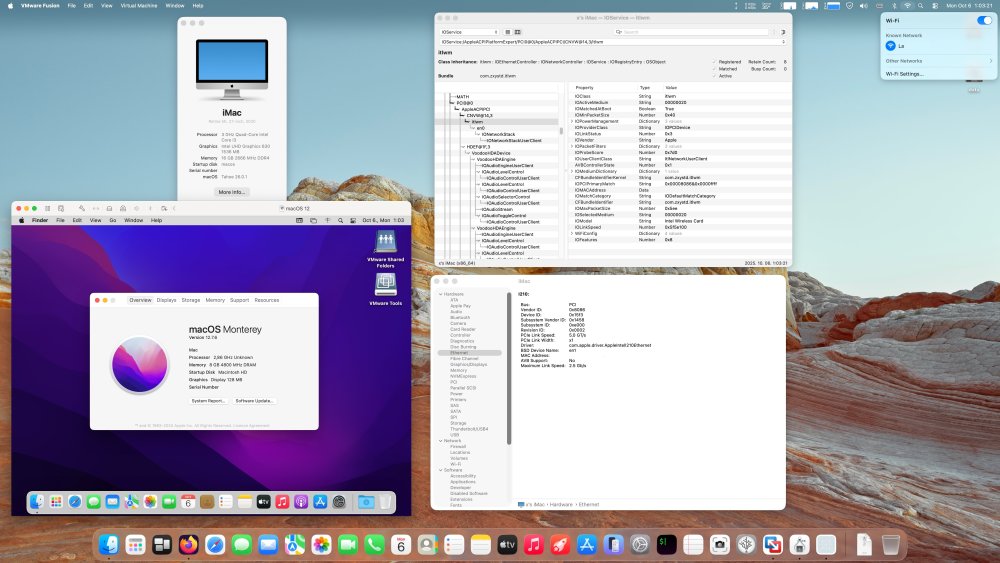Image resolution: width=1000 pixels, height=563 pixels.
Task: Open Finder in the guest macOS Dock
Action: tap(37, 502)
